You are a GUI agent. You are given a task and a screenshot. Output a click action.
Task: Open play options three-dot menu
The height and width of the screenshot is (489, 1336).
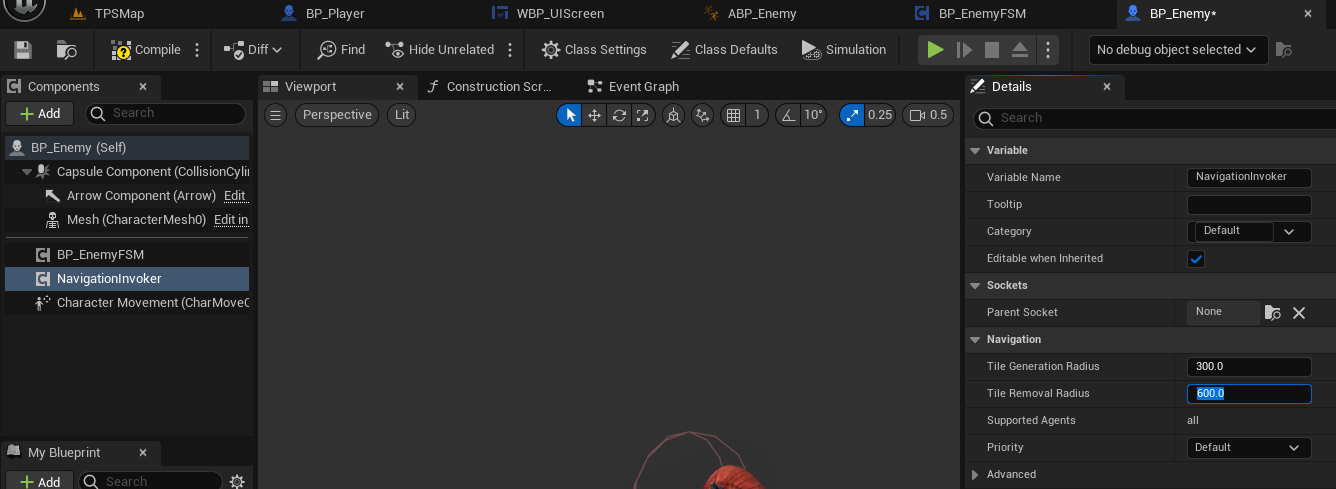click(1047, 50)
